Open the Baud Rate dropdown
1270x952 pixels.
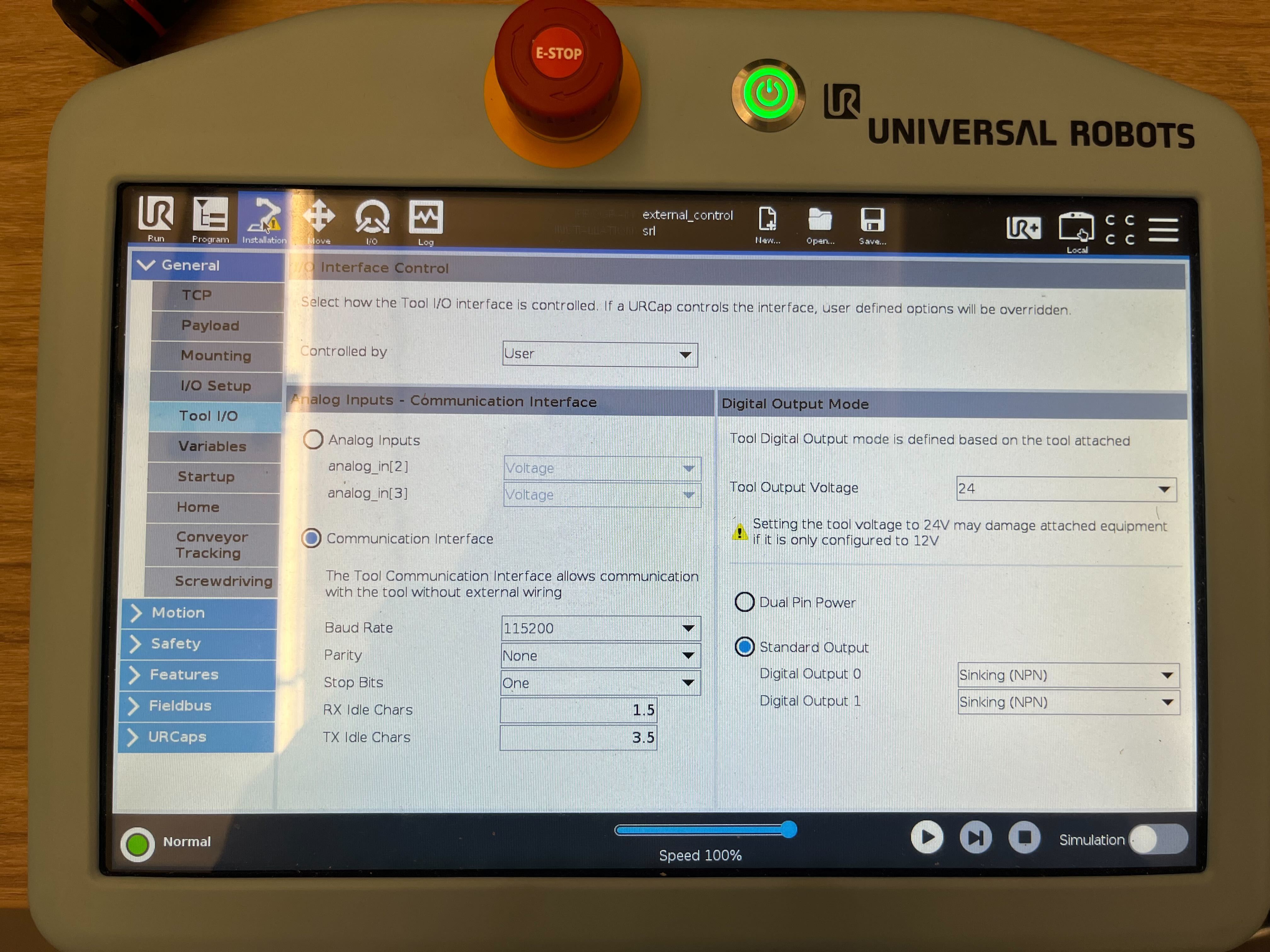click(x=601, y=628)
